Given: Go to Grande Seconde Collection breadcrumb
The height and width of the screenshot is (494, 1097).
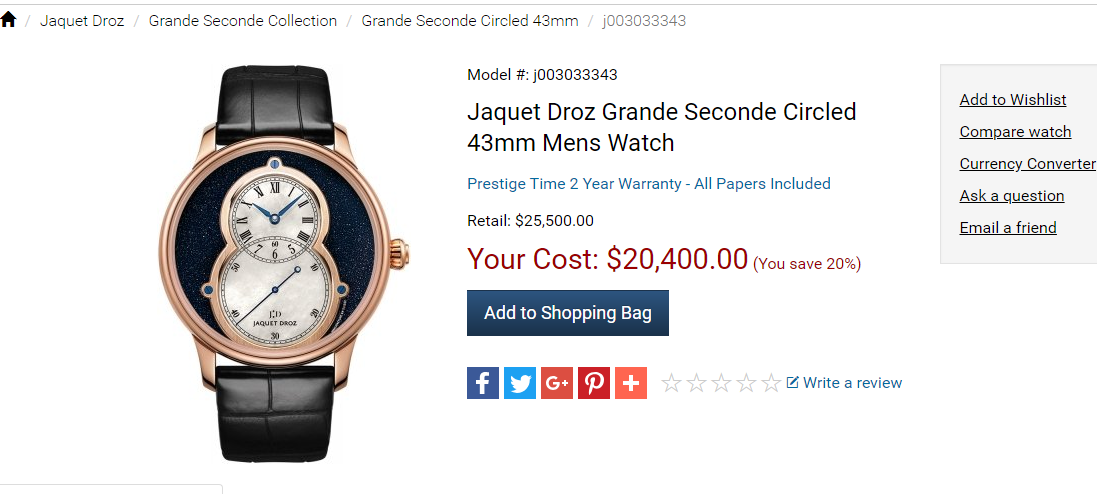Looking at the screenshot, I should click(x=243, y=21).
